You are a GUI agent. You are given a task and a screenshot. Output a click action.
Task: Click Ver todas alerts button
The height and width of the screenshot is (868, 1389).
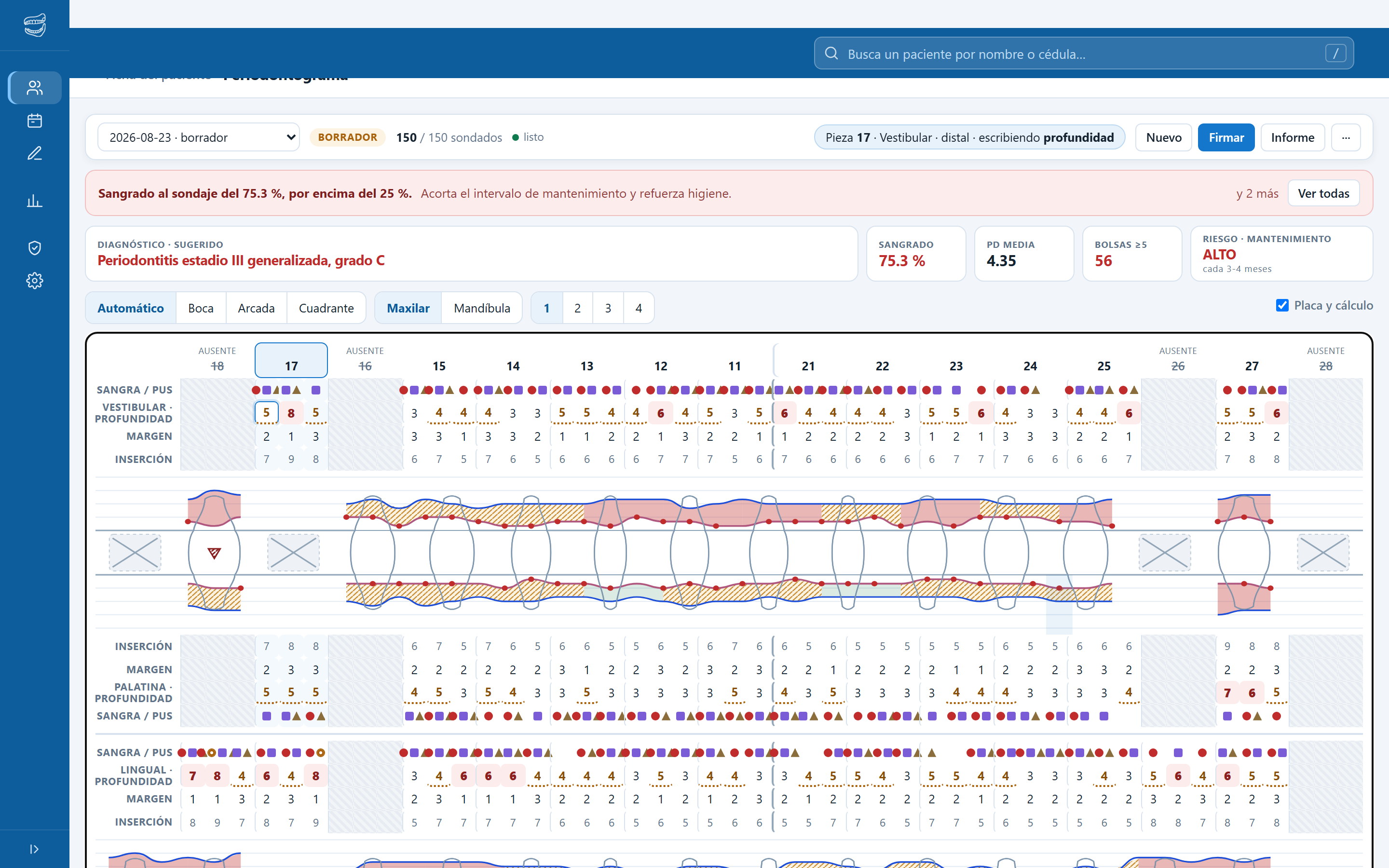point(1323,193)
